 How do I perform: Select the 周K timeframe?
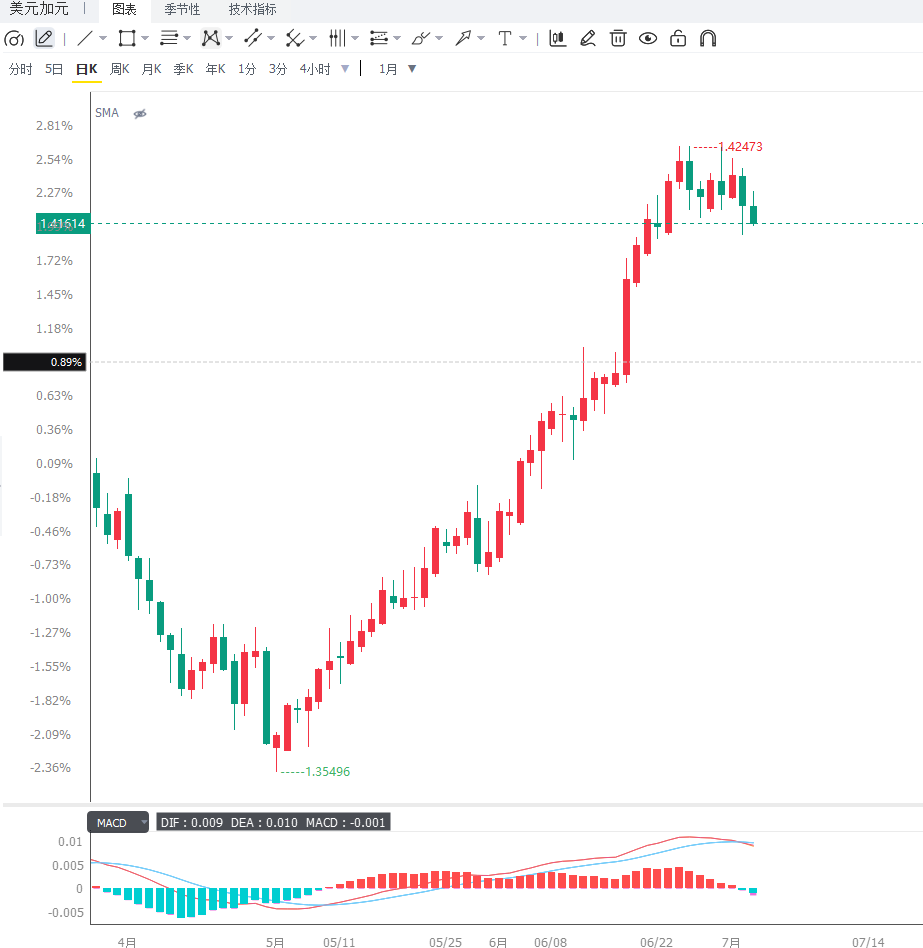(x=120, y=69)
